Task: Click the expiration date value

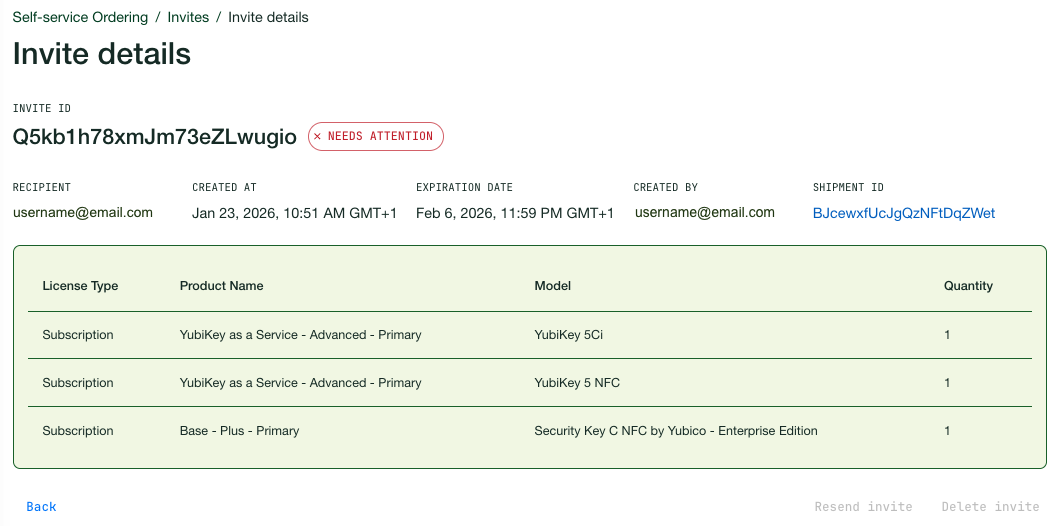Action: tap(515, 213)
